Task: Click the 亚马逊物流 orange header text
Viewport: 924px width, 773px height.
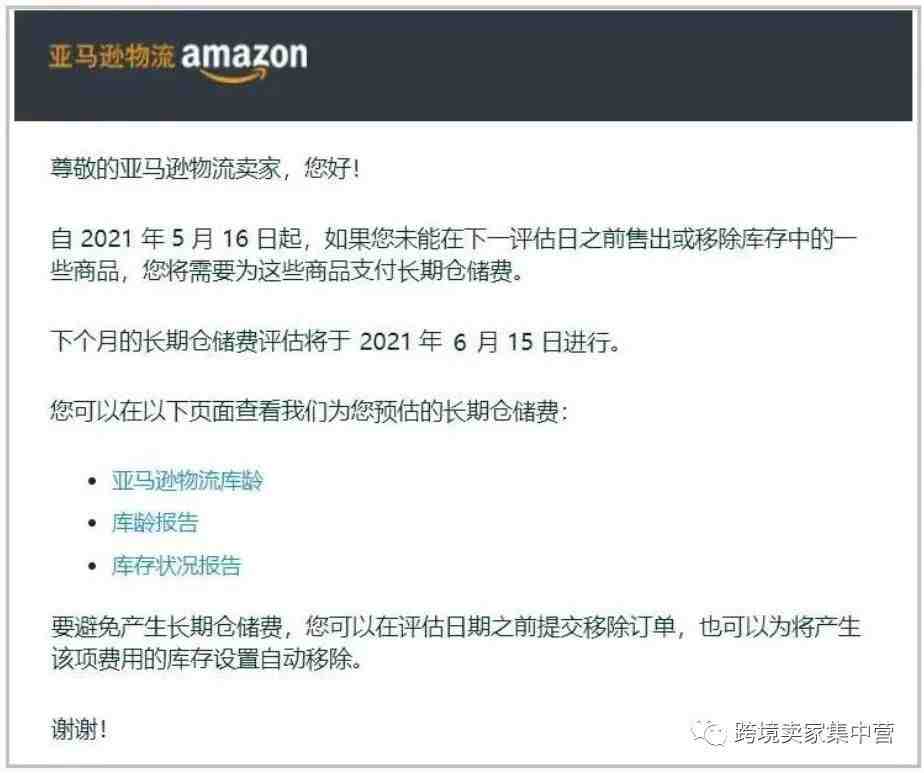Action: (111, 57)
